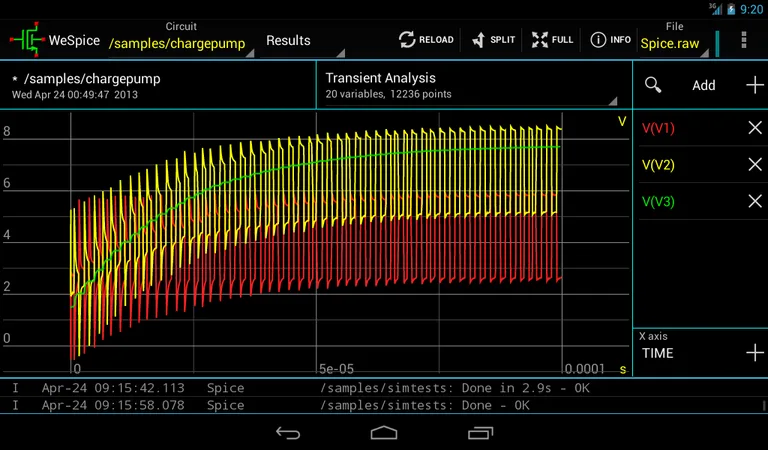Tap the /samples/chargepump plot title header

tap(160, 85)
